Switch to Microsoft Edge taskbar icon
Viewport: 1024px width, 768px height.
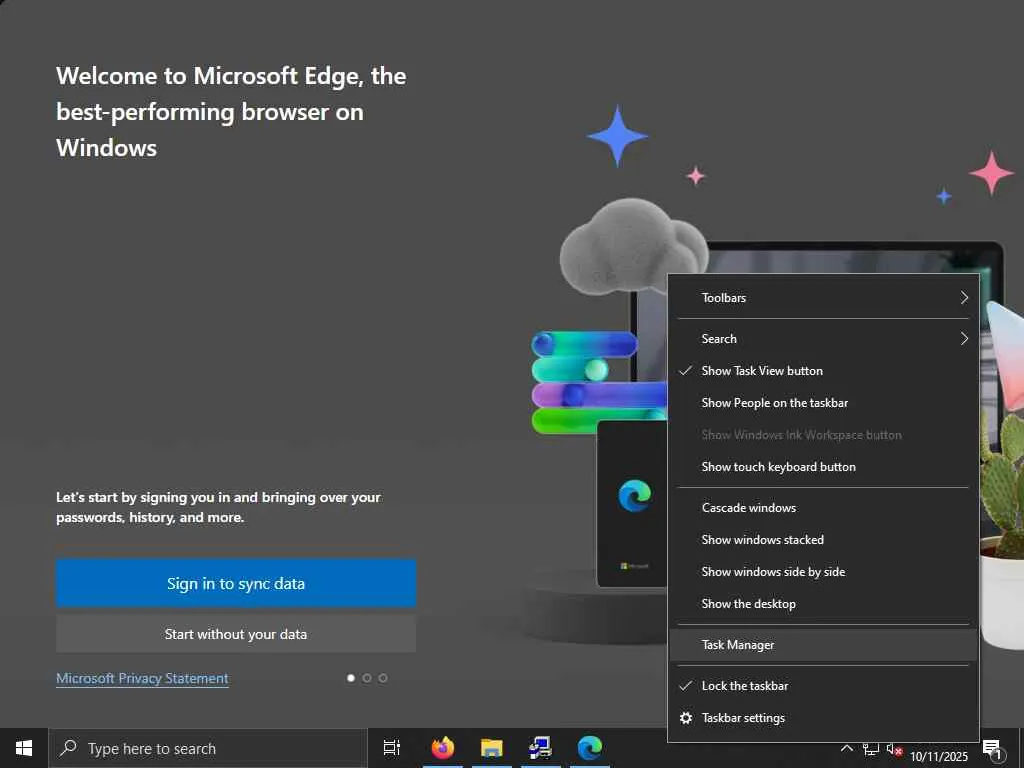[590, 748]
